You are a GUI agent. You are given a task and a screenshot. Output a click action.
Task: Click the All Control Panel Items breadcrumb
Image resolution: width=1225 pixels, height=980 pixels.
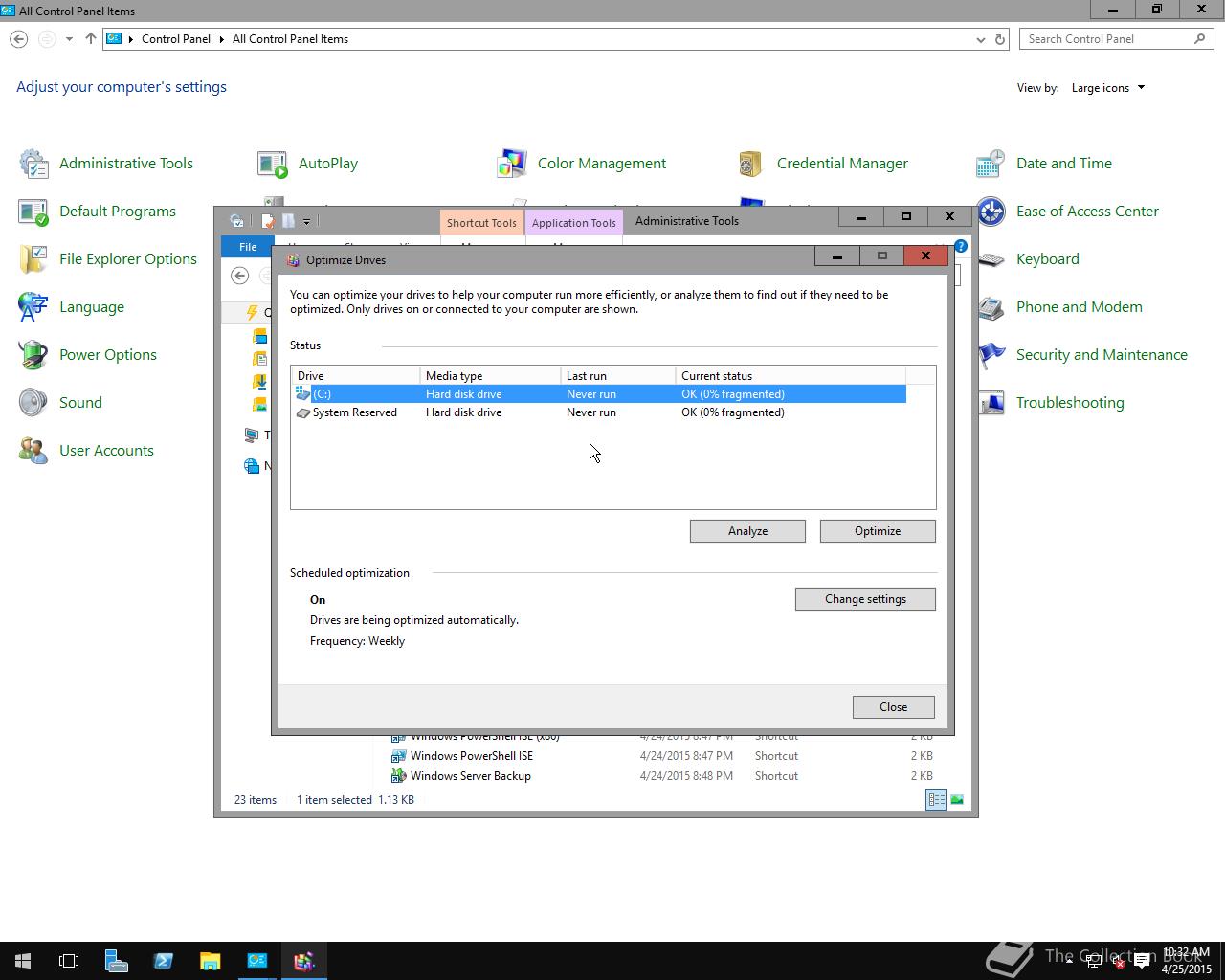pos(290,39)
